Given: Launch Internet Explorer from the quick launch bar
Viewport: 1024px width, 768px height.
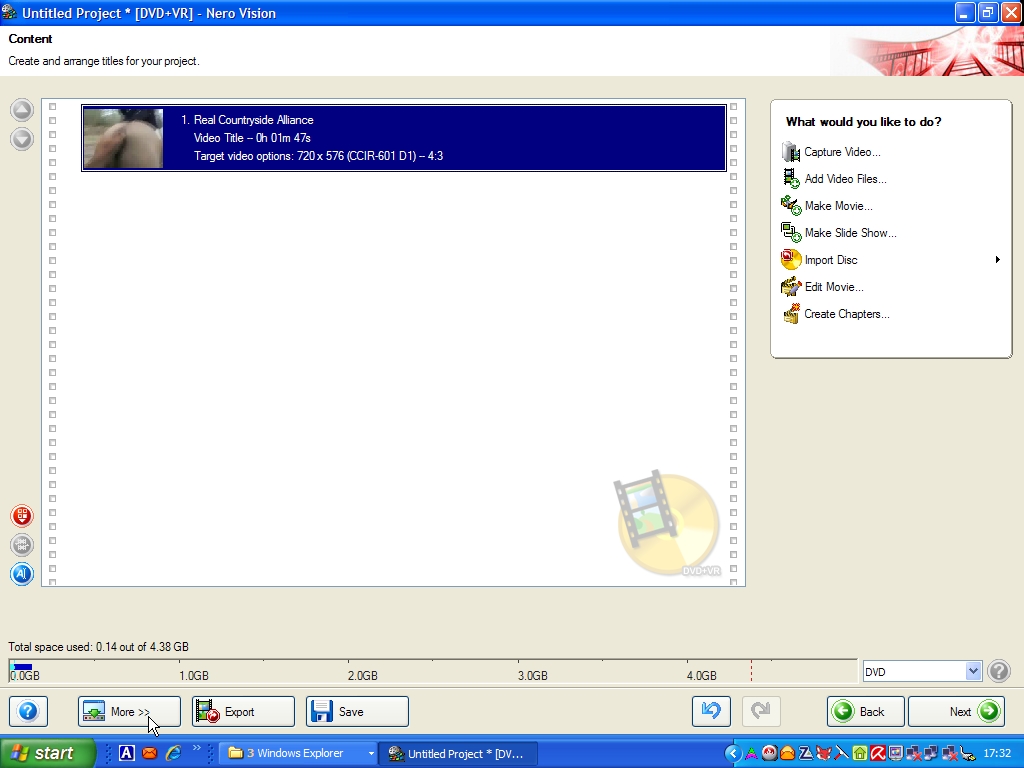Looking at the screenshot, I should (173, 753).
